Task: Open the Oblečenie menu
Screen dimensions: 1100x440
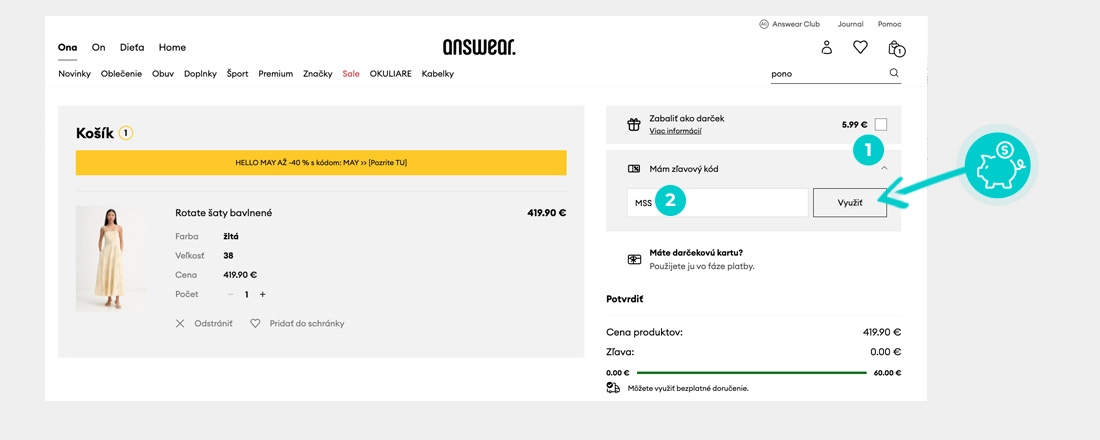Action: (x=121, y=74)
